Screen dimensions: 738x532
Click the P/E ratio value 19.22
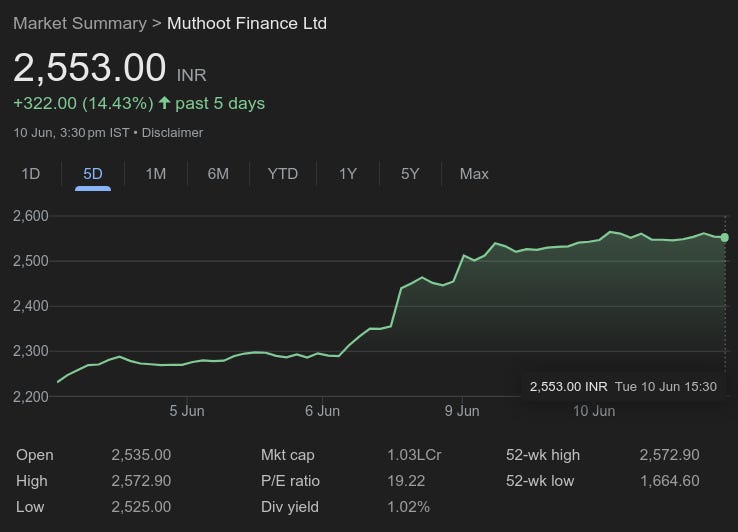(x=406, y=481)
